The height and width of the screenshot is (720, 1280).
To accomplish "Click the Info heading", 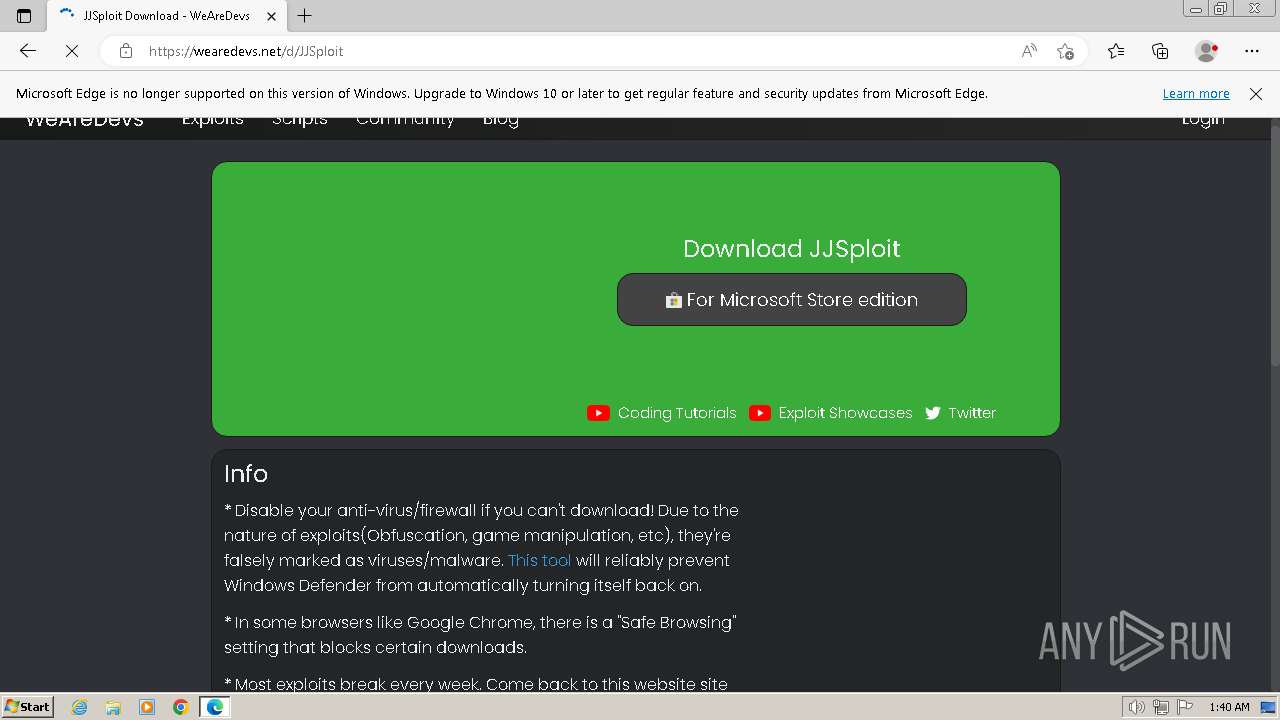I will point(246,474).
